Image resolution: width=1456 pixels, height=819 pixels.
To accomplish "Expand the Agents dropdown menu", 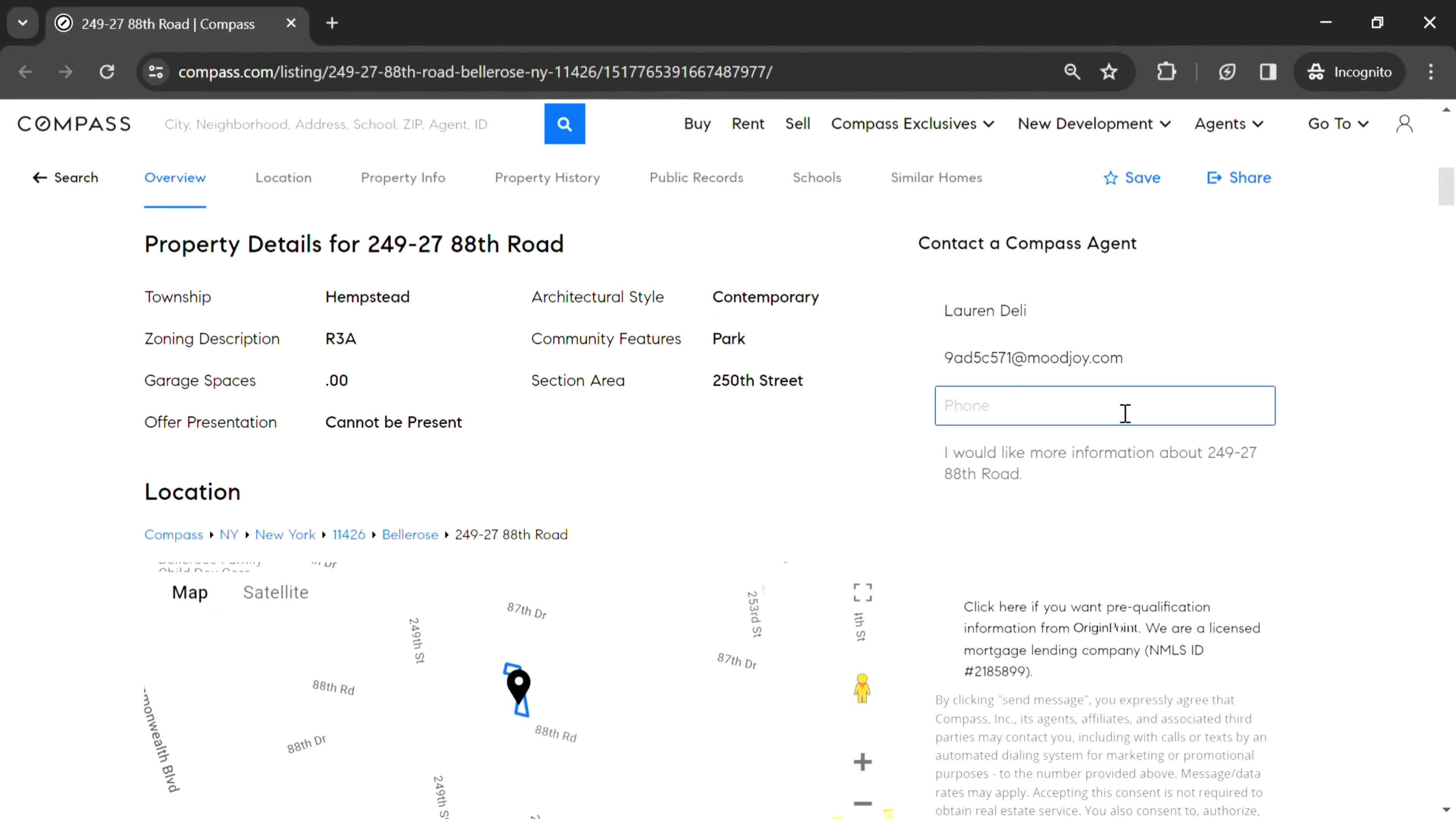I will click(1228, 123).
